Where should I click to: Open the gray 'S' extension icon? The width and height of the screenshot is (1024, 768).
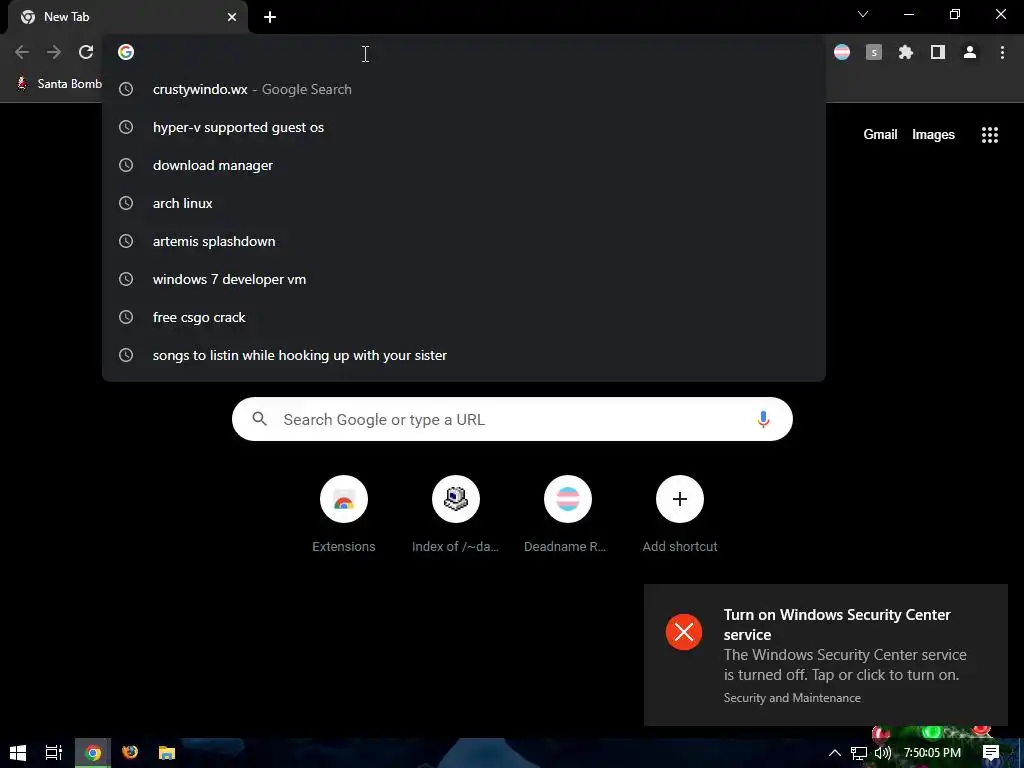tap(874, 52)
